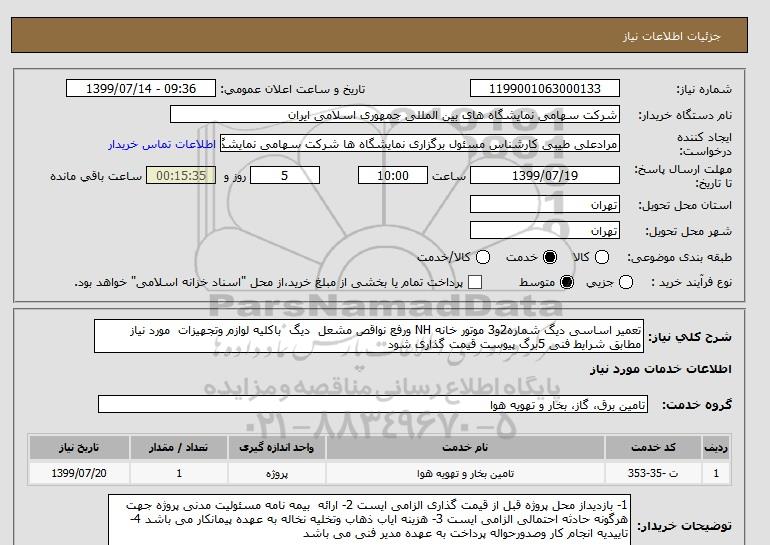Click the گروه خدمت label
The width and height of the screenshot is (770, 545).
point(697,405)
